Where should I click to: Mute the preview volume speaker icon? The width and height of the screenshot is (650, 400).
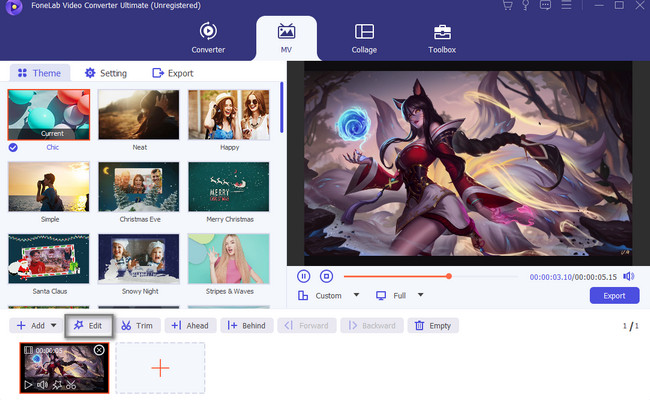tap(629, 276)
